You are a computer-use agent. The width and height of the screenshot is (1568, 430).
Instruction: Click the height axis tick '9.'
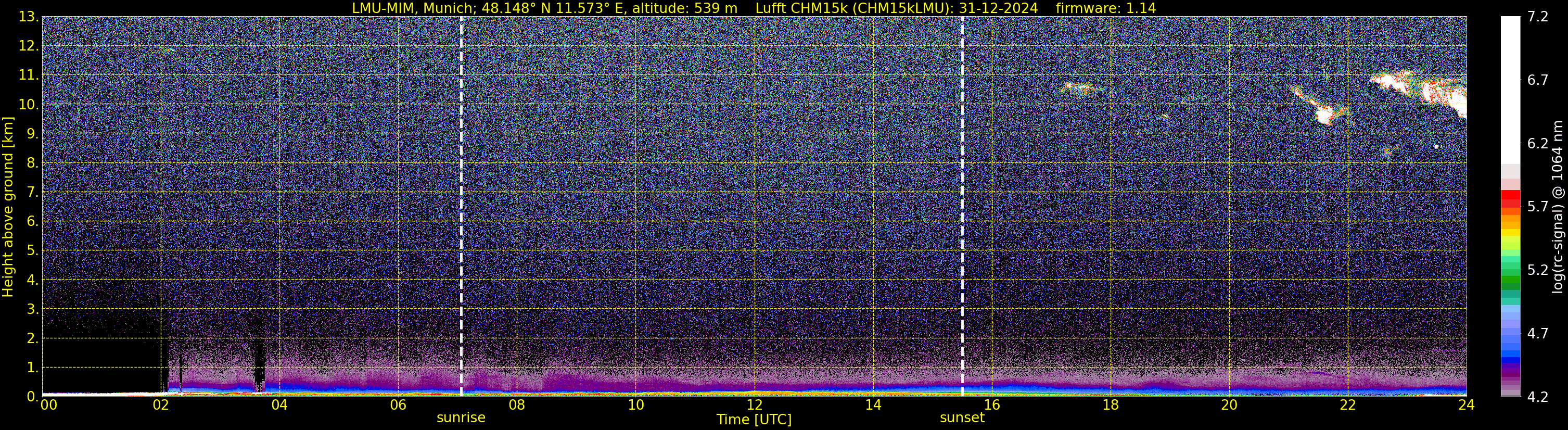click(32, 133)
